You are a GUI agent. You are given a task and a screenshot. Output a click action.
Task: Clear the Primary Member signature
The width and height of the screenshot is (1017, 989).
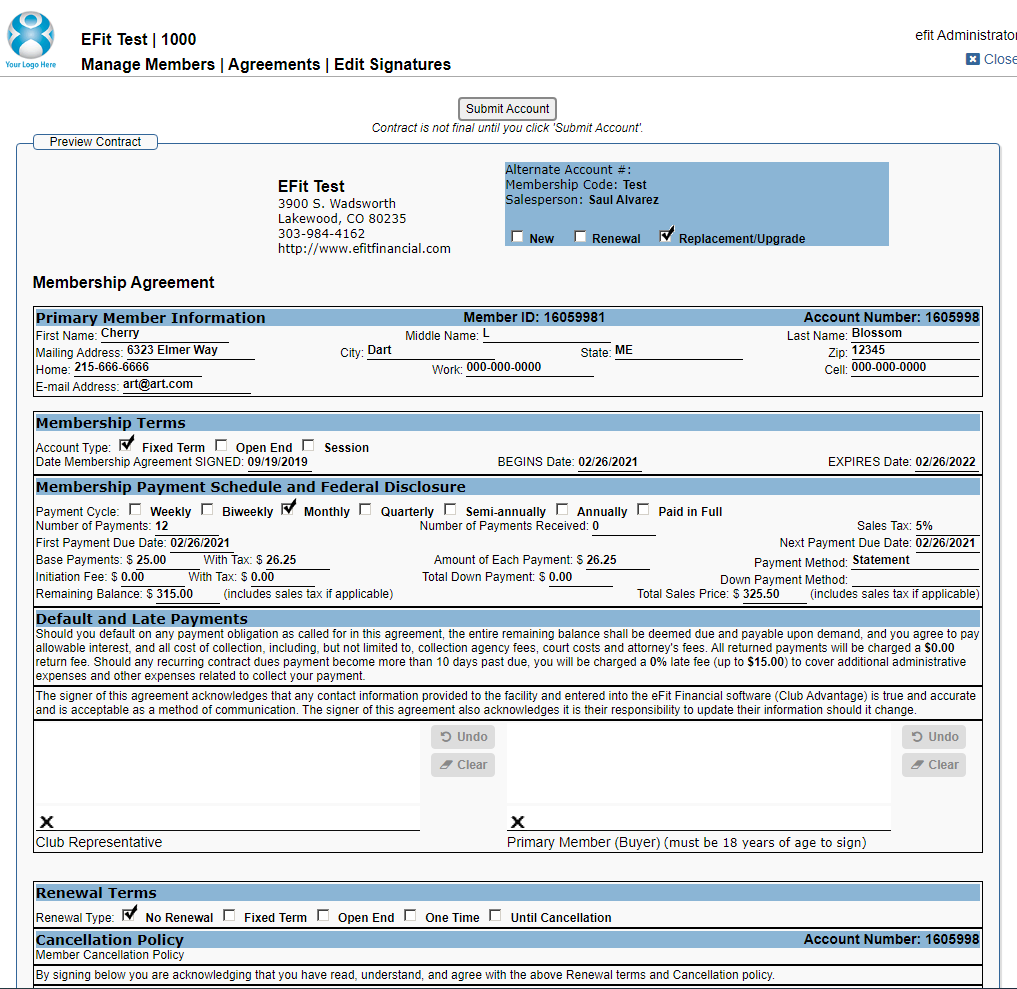point(934,765)
